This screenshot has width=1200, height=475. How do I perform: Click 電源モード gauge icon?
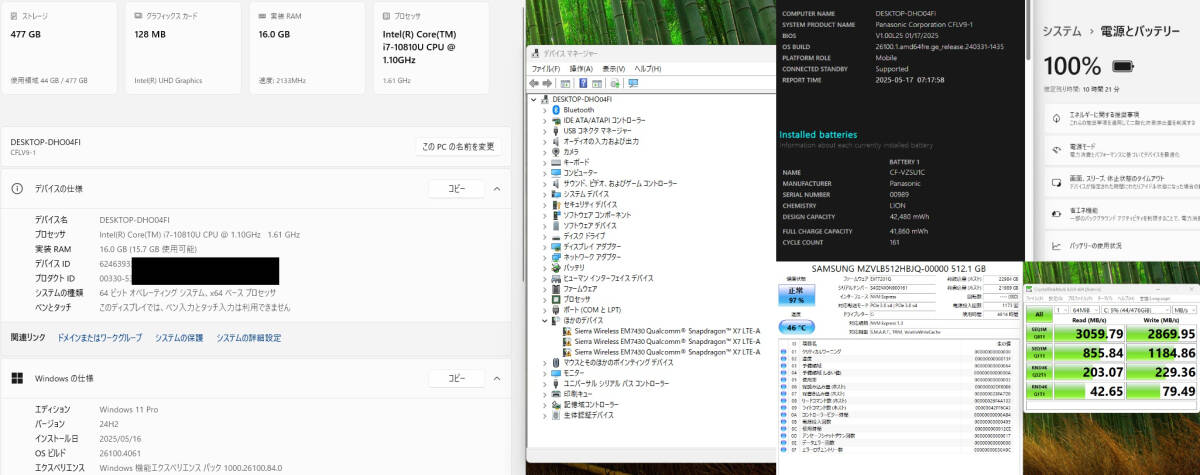[1058, 150]
